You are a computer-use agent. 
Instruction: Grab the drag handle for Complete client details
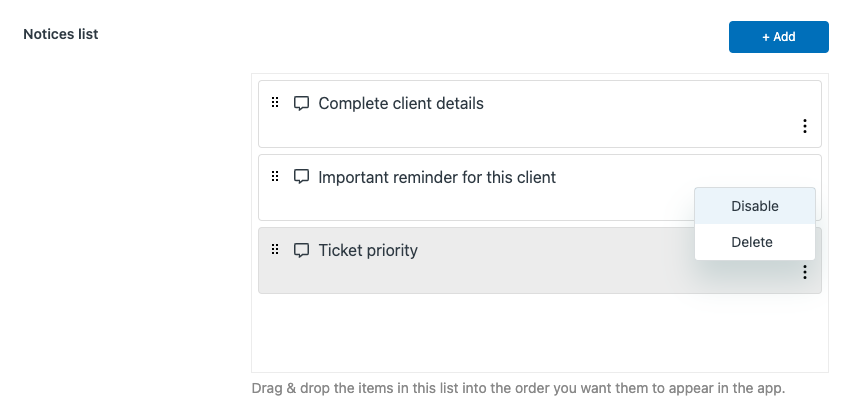coord(275,102)
